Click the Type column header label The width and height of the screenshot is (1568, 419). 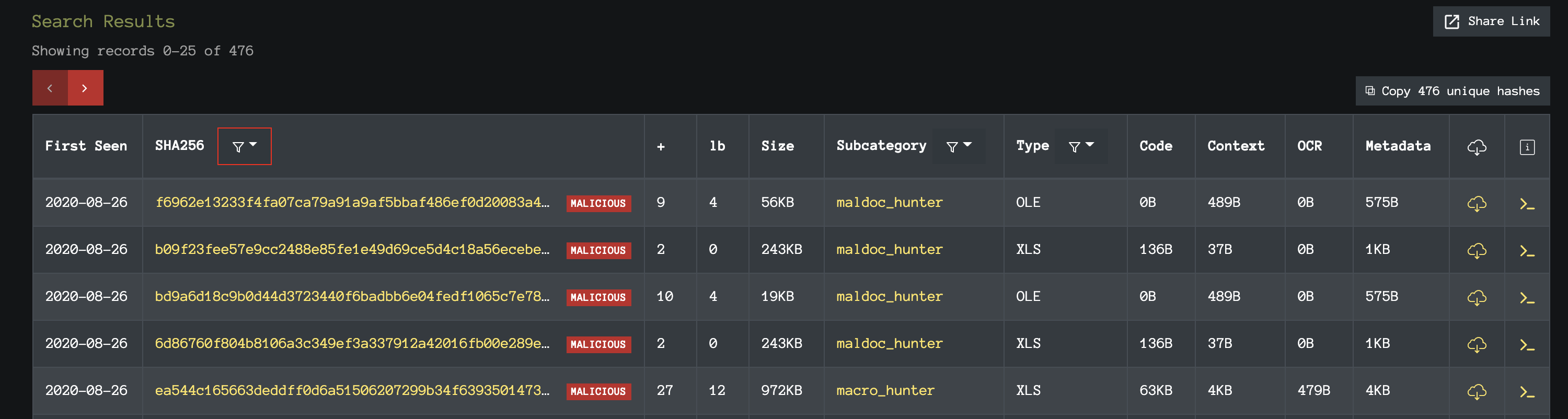coord(1032,146)
